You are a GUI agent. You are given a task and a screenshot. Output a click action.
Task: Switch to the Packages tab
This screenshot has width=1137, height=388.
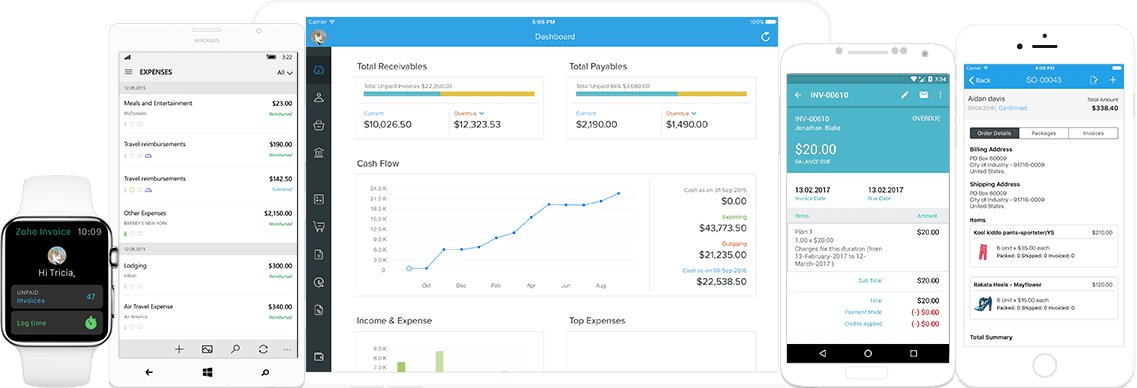coord(1043,133)
